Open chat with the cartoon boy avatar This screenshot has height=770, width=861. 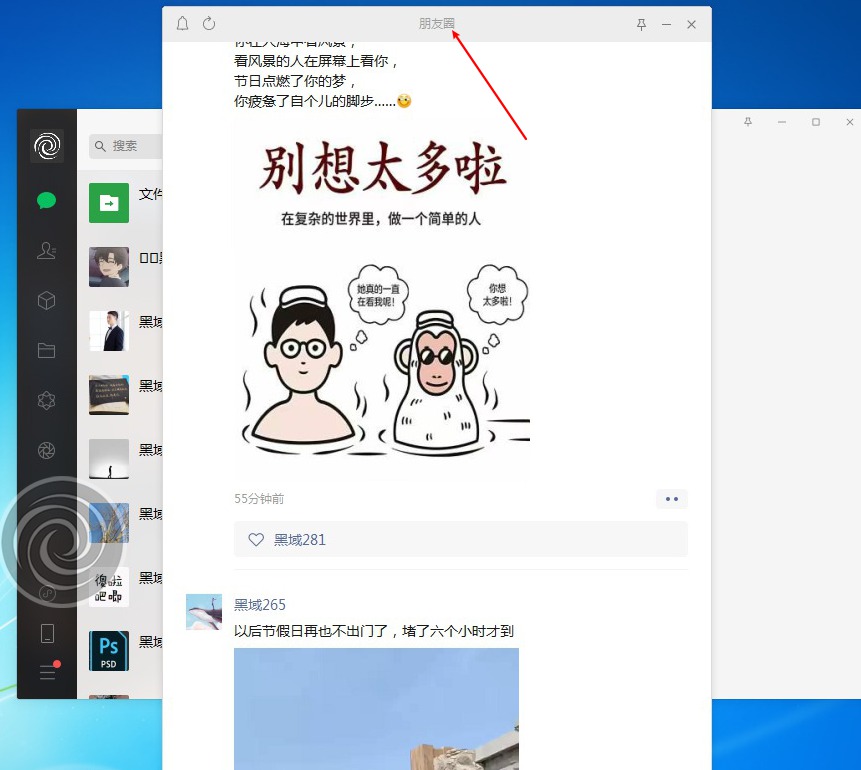coord(109,267)
